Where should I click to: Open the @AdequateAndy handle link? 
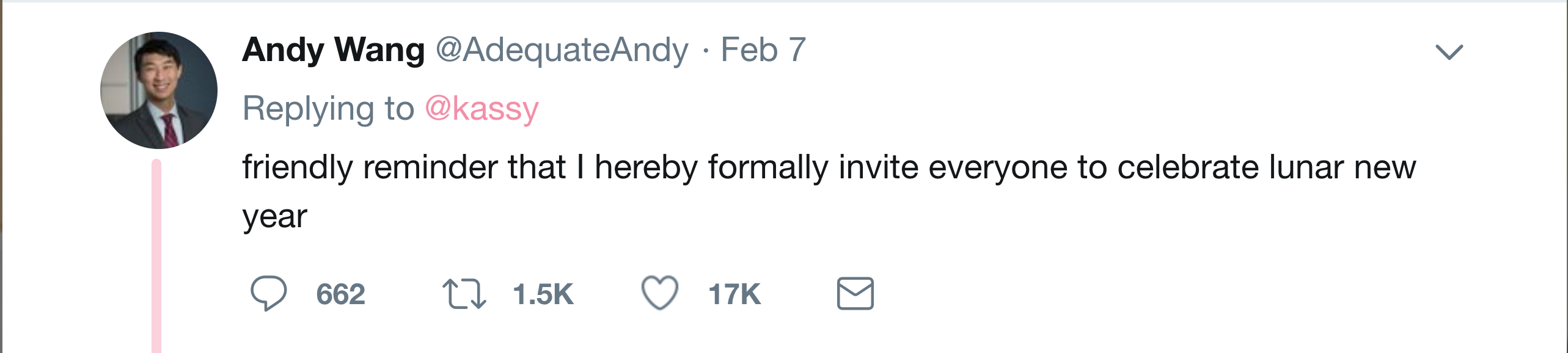(x=562, y=51)
